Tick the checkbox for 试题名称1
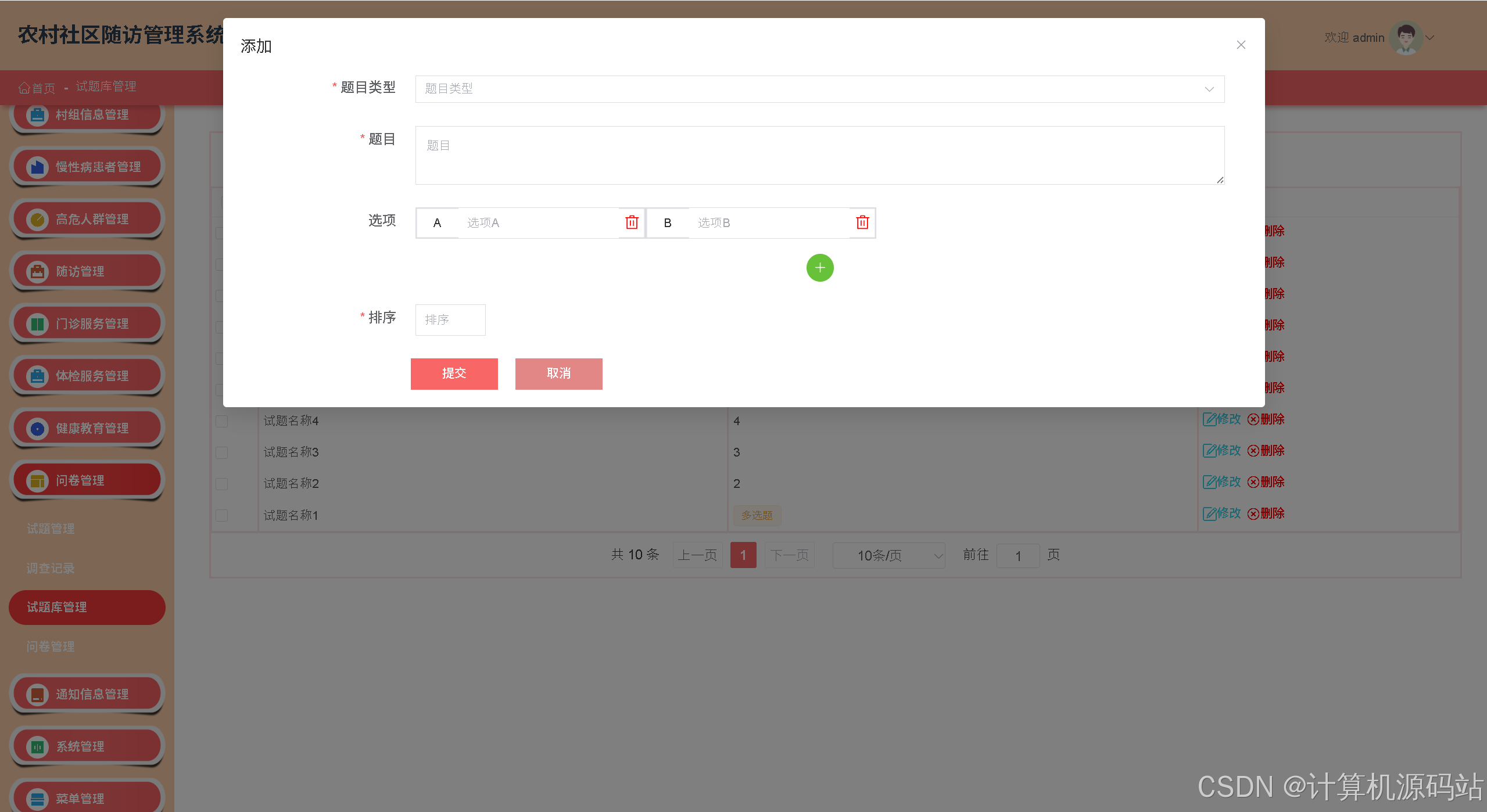This screenshot has height=812, width=1487. [221, 515]
